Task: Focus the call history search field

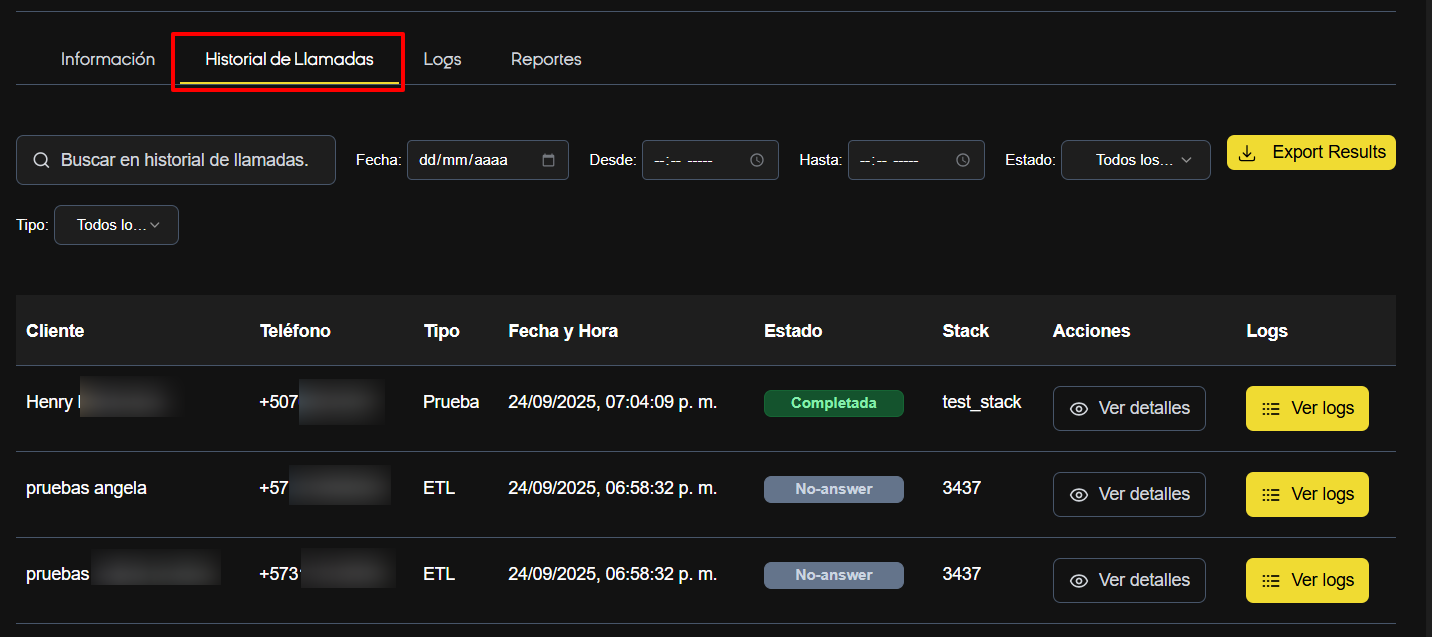Action: point(185,160)
